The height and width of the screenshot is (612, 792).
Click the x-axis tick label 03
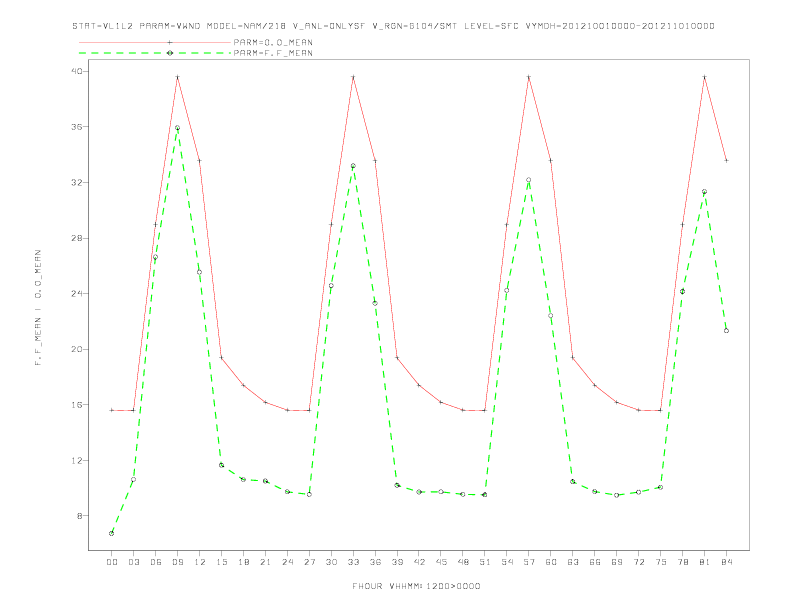(x=133, y=562)
